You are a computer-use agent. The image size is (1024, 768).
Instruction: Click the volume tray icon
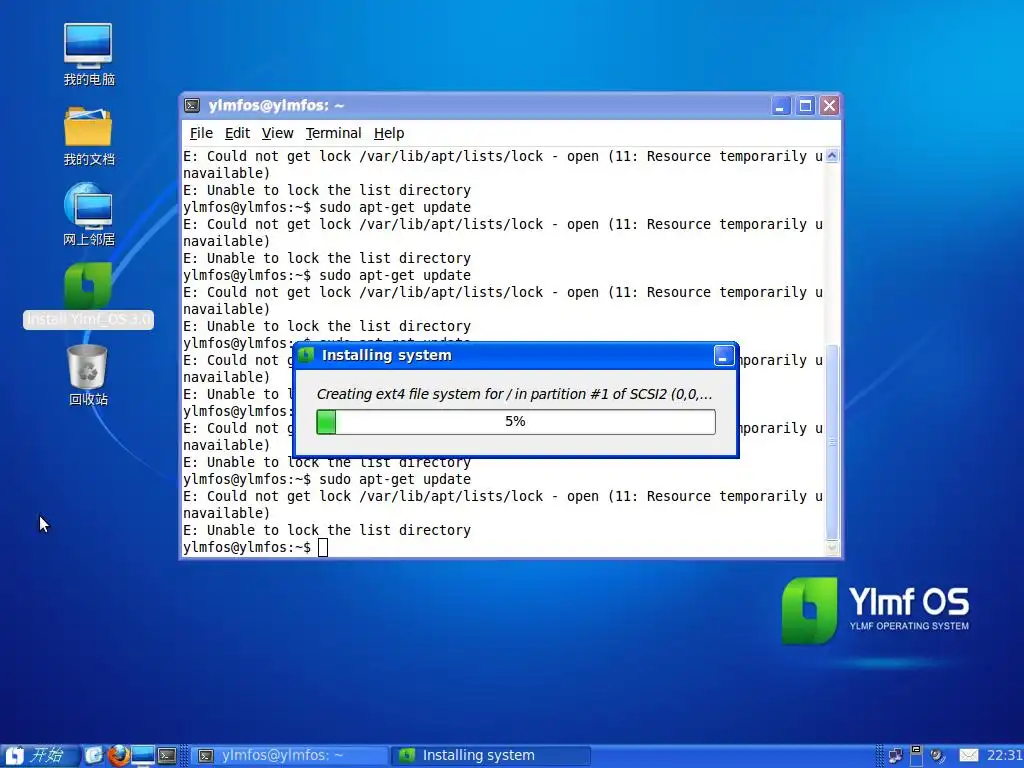[x=938, y=756]
